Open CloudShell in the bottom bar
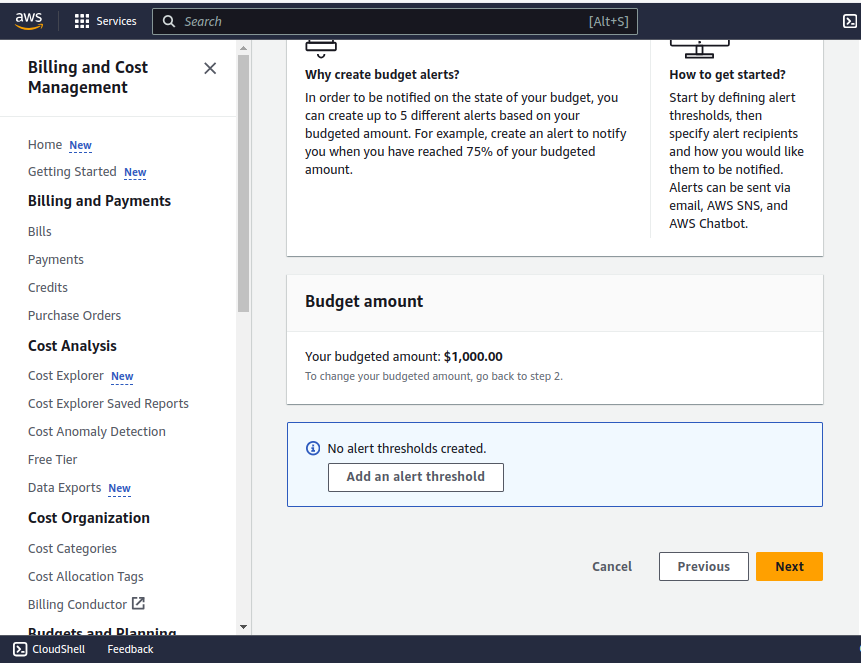Viewport: 861px width, 663px height. click(x=50, y=649)
